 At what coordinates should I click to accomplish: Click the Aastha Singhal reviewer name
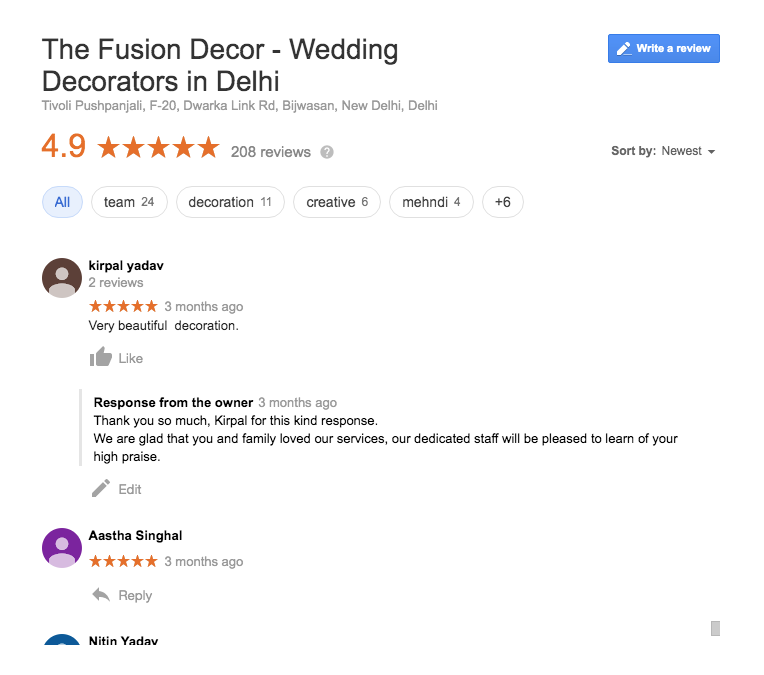135,536
